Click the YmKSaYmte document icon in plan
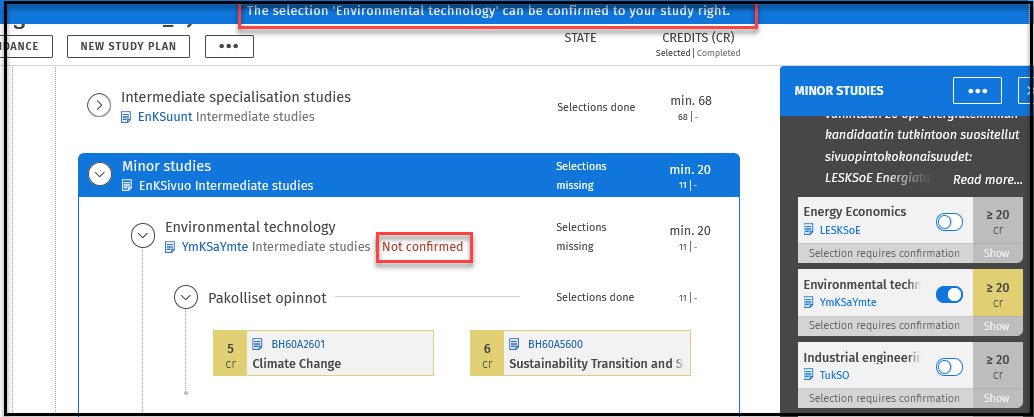Image resolution: width=1034 pixels, height=417 pixels. pos(170,246)
